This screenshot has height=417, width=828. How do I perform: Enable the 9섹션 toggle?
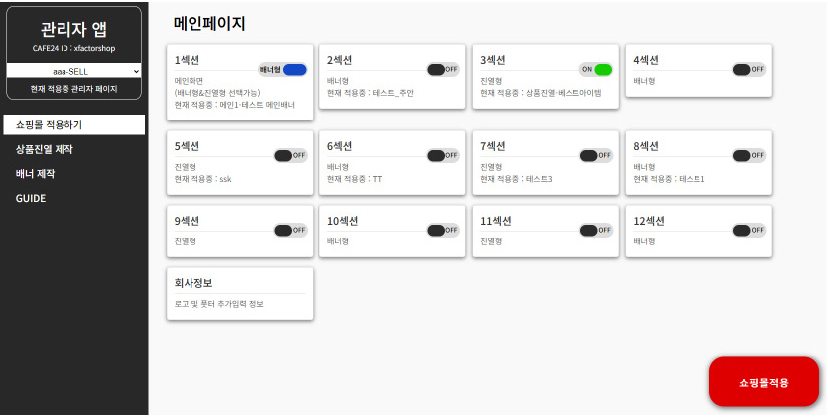coord(290,230)
